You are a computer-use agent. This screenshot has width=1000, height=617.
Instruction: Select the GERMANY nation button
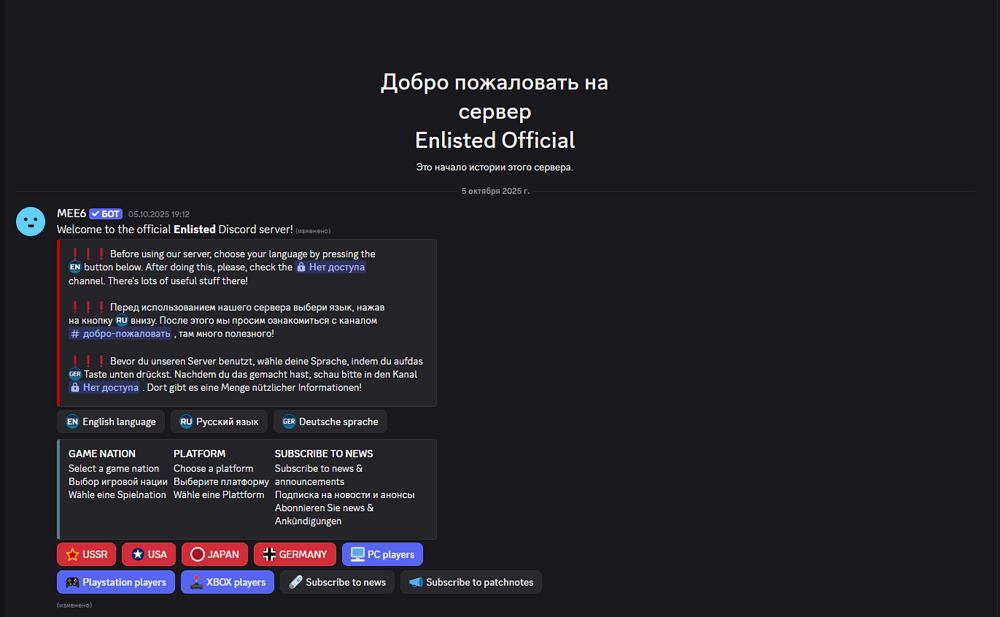pyautogui.click(x=294, y=554)
